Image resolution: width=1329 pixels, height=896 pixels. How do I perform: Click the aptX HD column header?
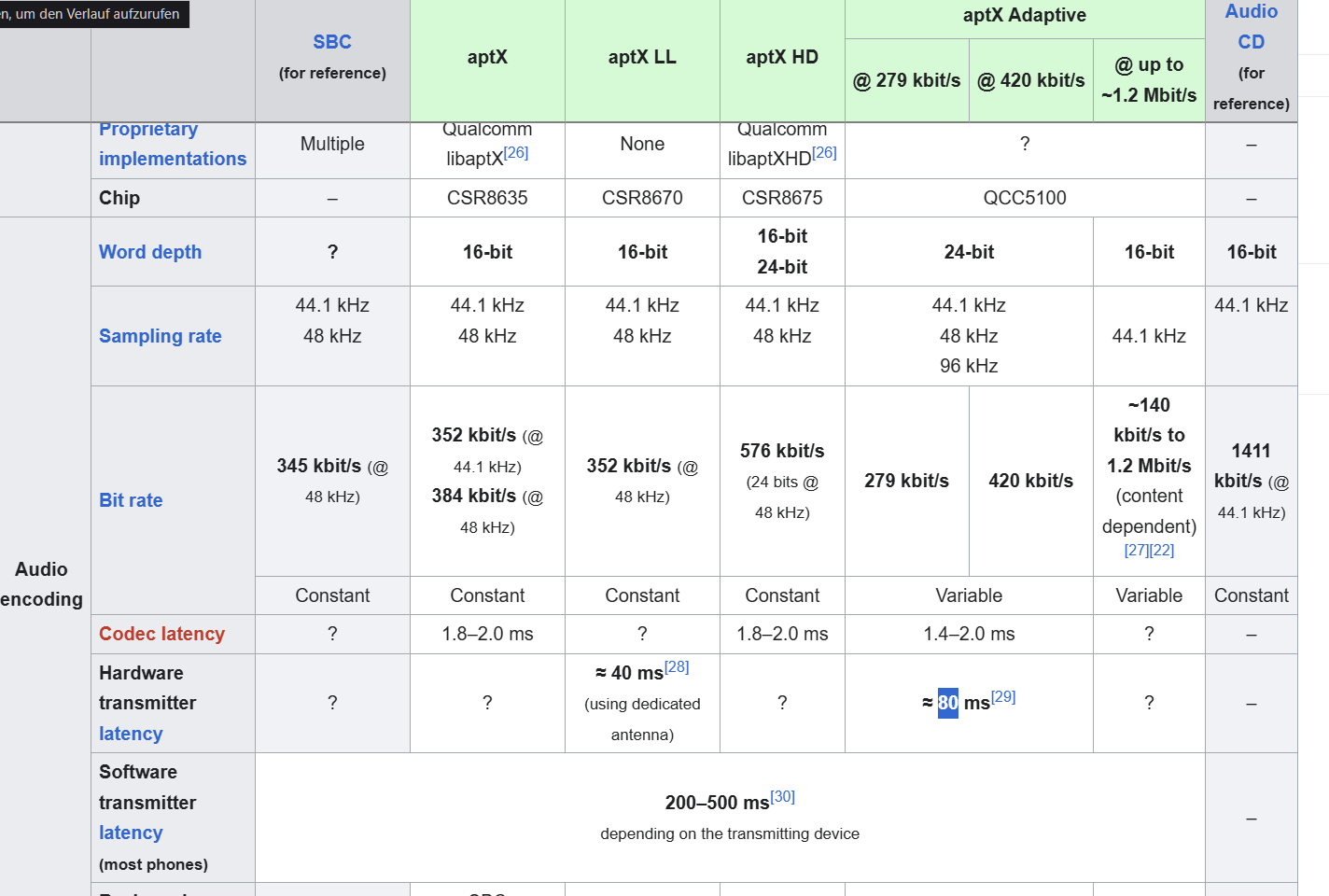pos(782,57)
